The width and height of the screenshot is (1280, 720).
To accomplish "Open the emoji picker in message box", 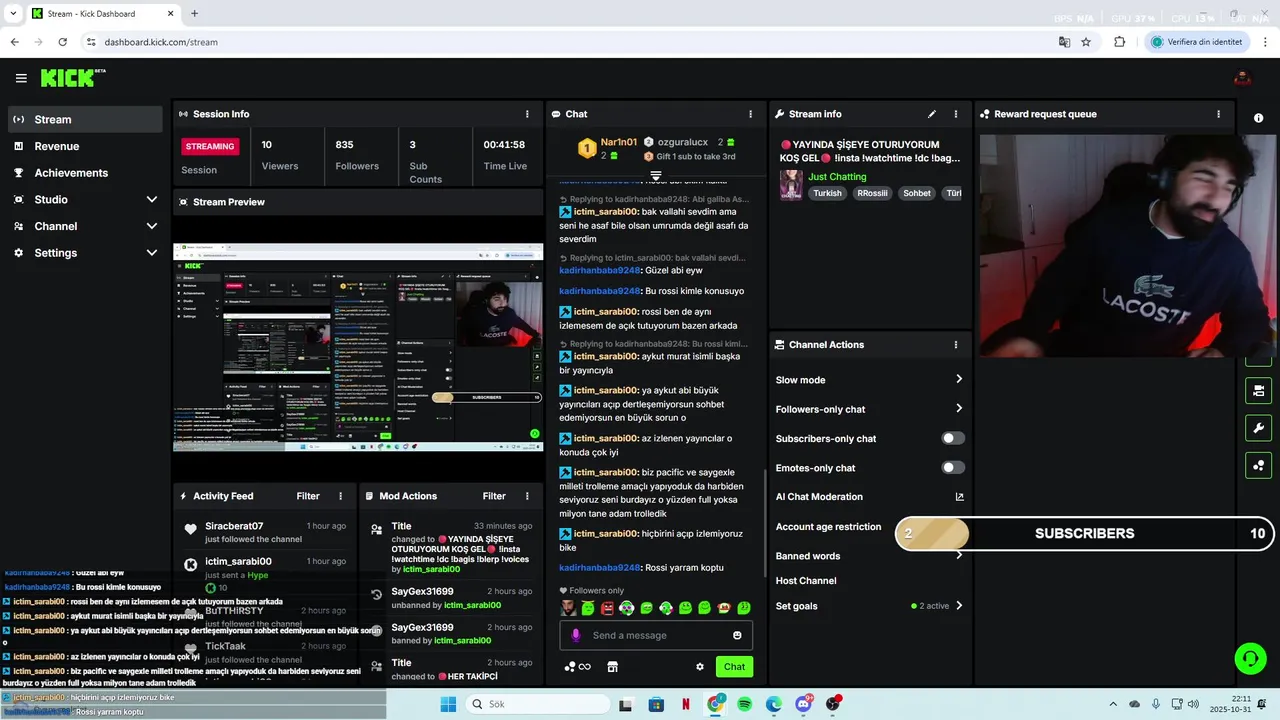I will [737, 635].
